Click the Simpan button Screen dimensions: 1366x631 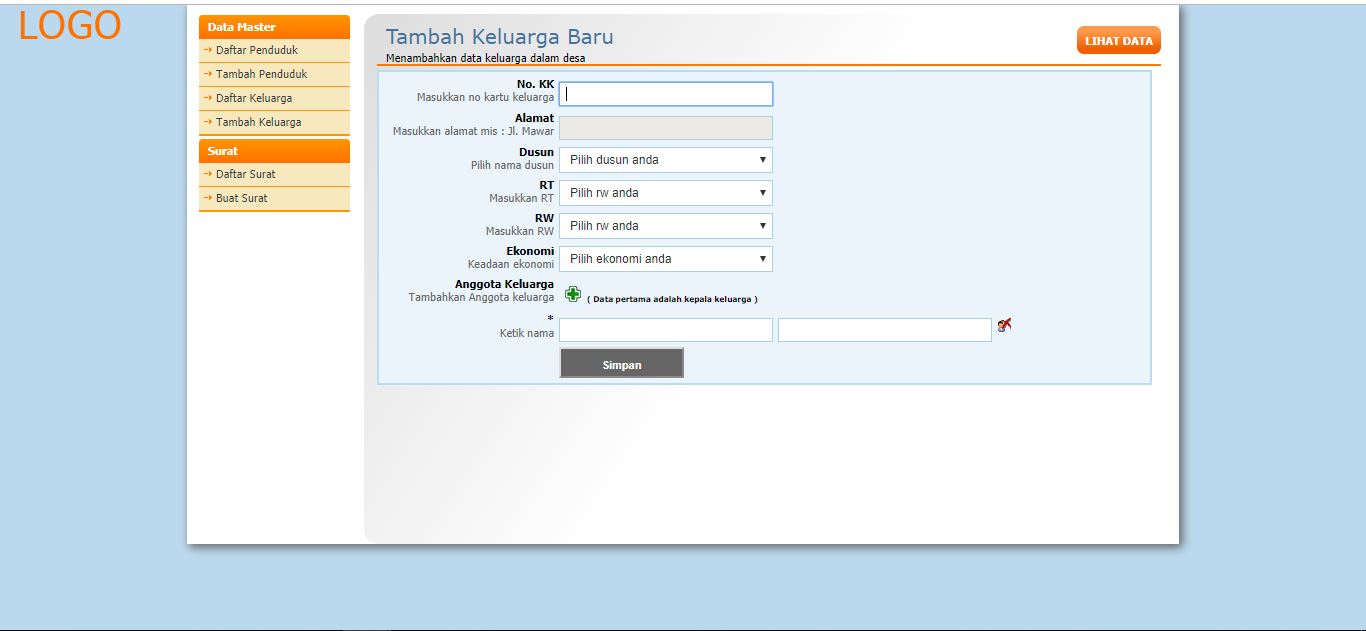[x=621, y=363]
